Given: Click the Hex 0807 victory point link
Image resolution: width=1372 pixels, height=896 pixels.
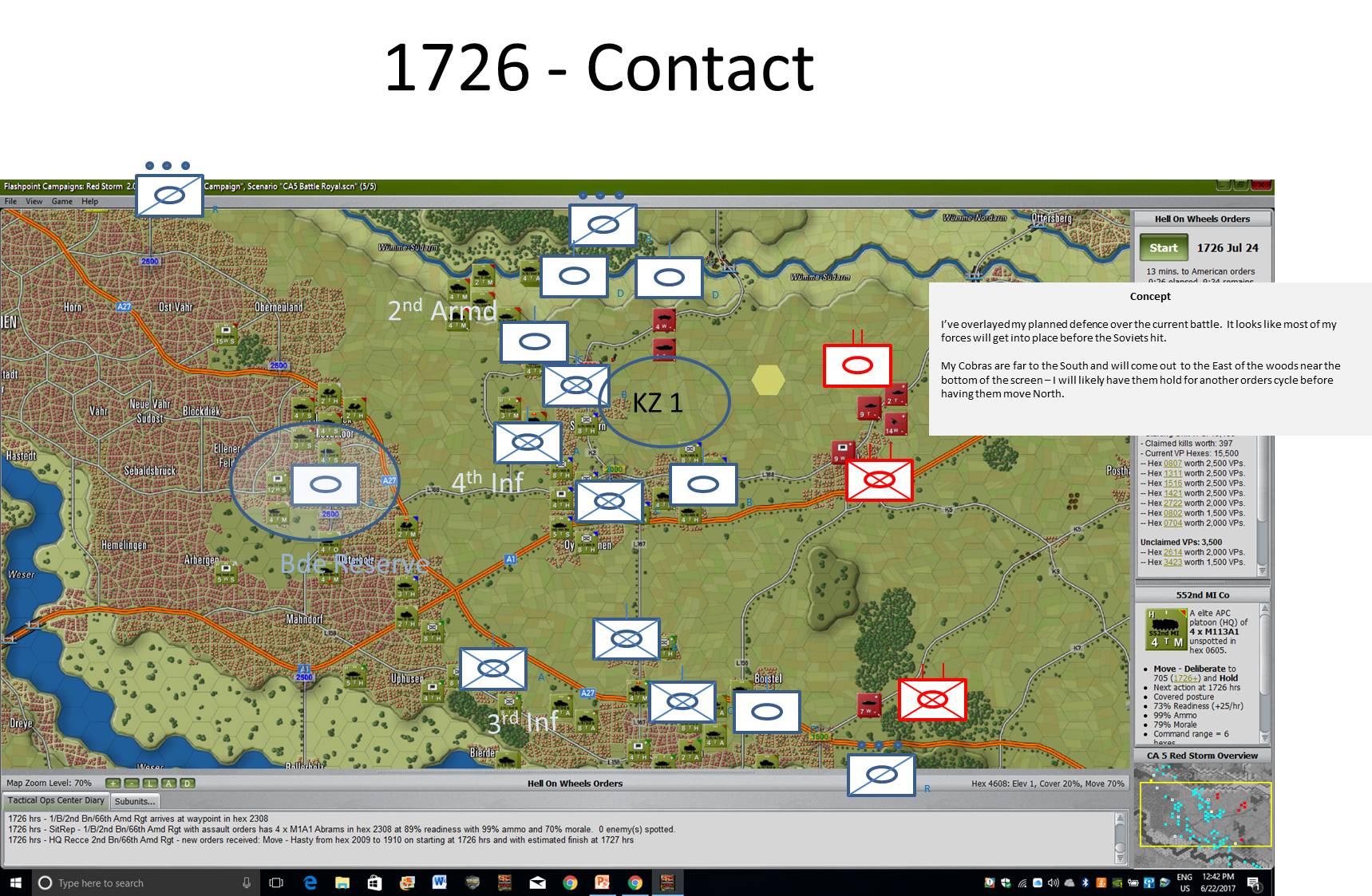Looking at the screenshot, I should [x=1172, y=464].
